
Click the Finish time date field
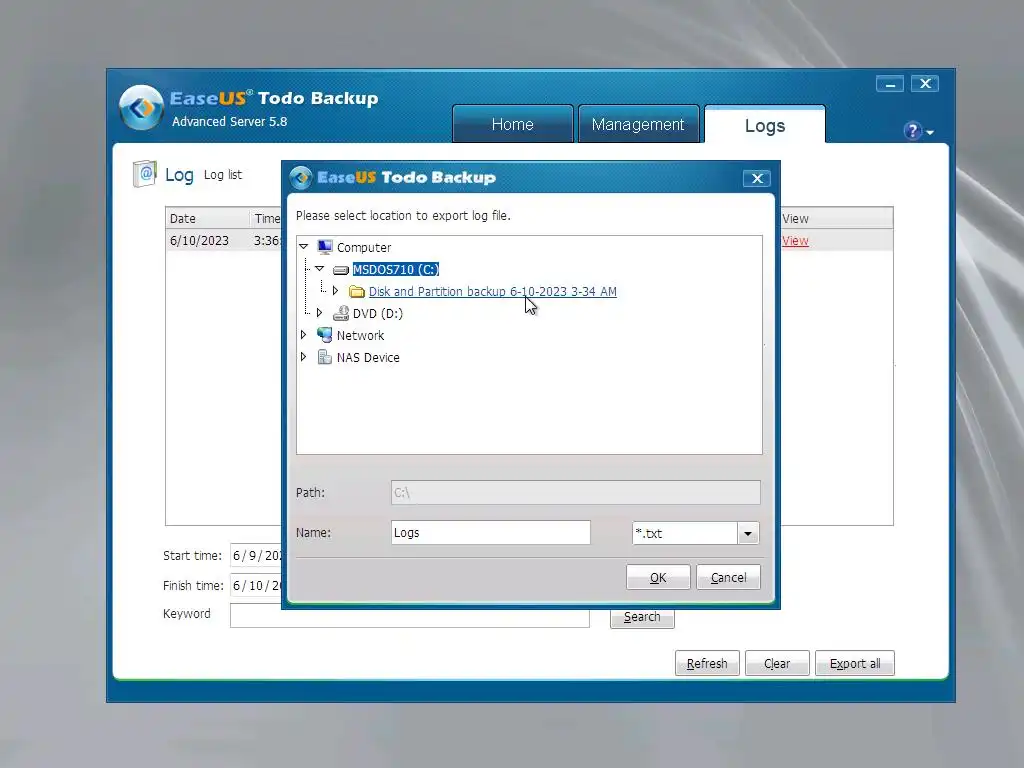pos(256,586)
